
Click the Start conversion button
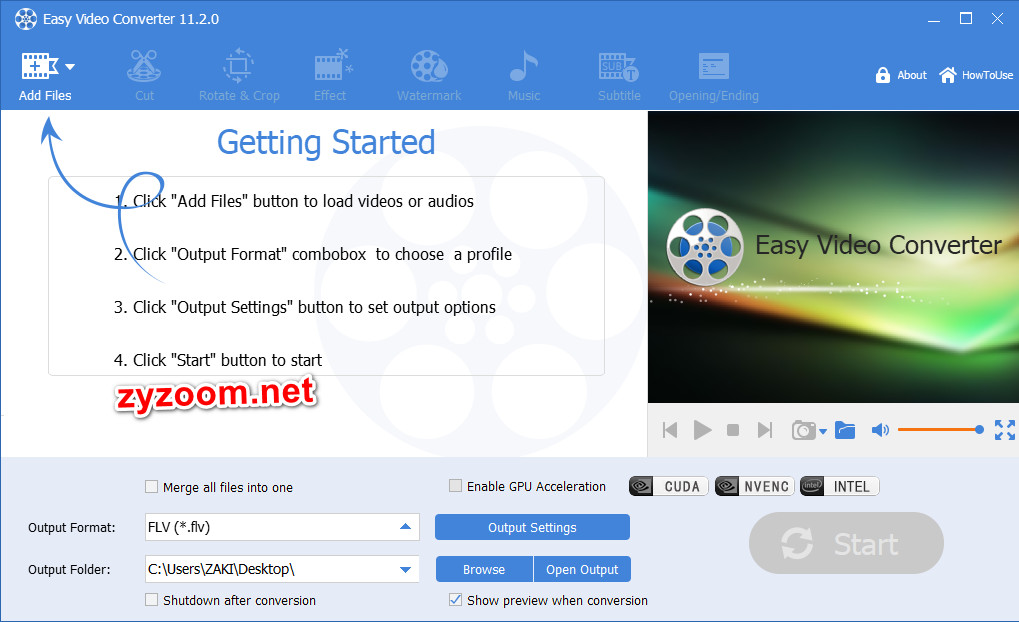pos(846,543)
